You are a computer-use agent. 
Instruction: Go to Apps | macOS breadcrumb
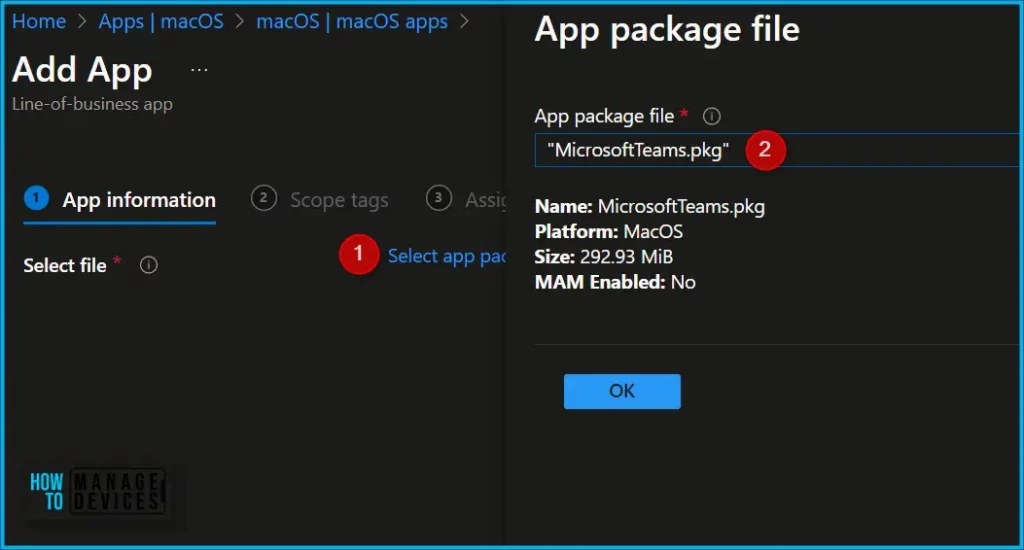tap(161, 22)
